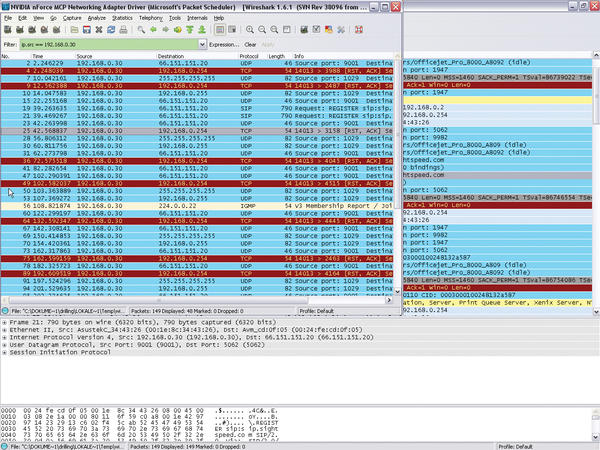Save the capture file icon
The width and height of the screenshot is (600, 450).
87,29
